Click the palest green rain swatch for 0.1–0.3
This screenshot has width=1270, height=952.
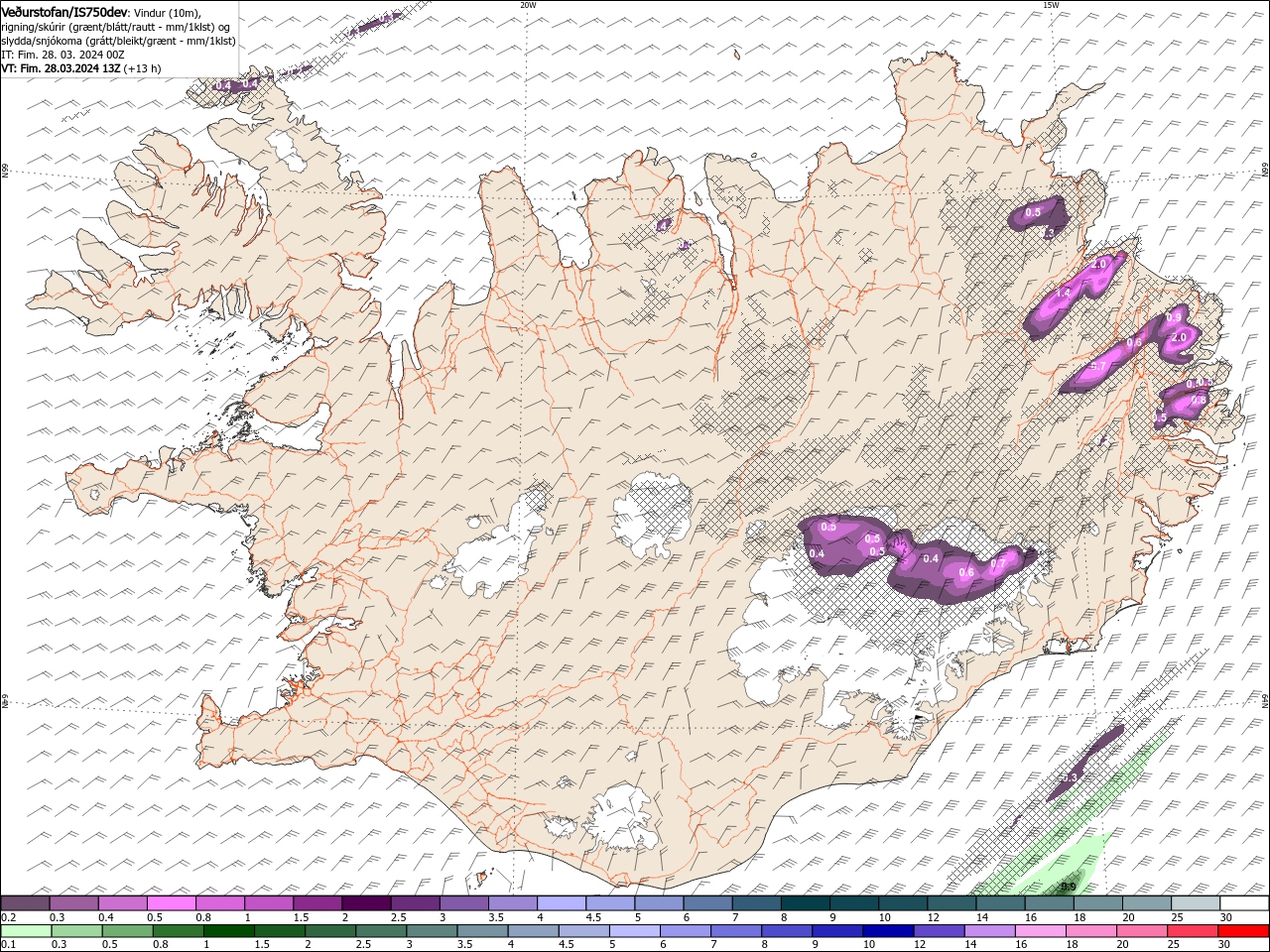tap(26, 931)
